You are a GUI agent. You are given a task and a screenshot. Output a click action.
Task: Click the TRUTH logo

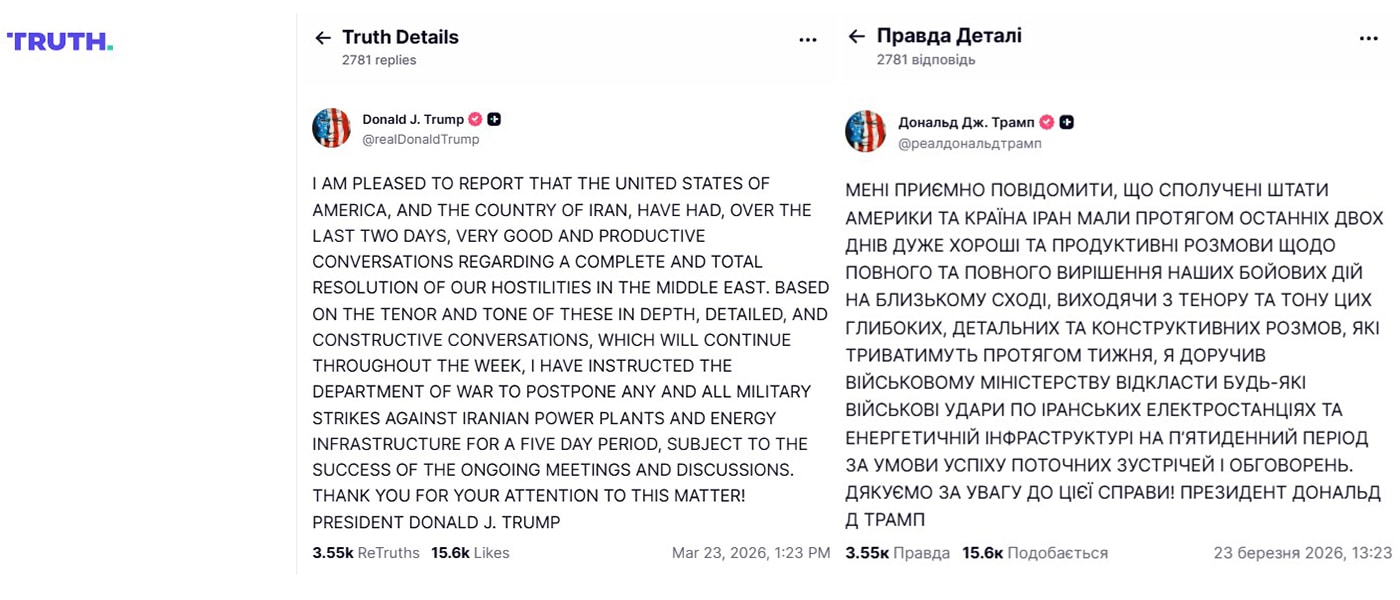(60, 41)
